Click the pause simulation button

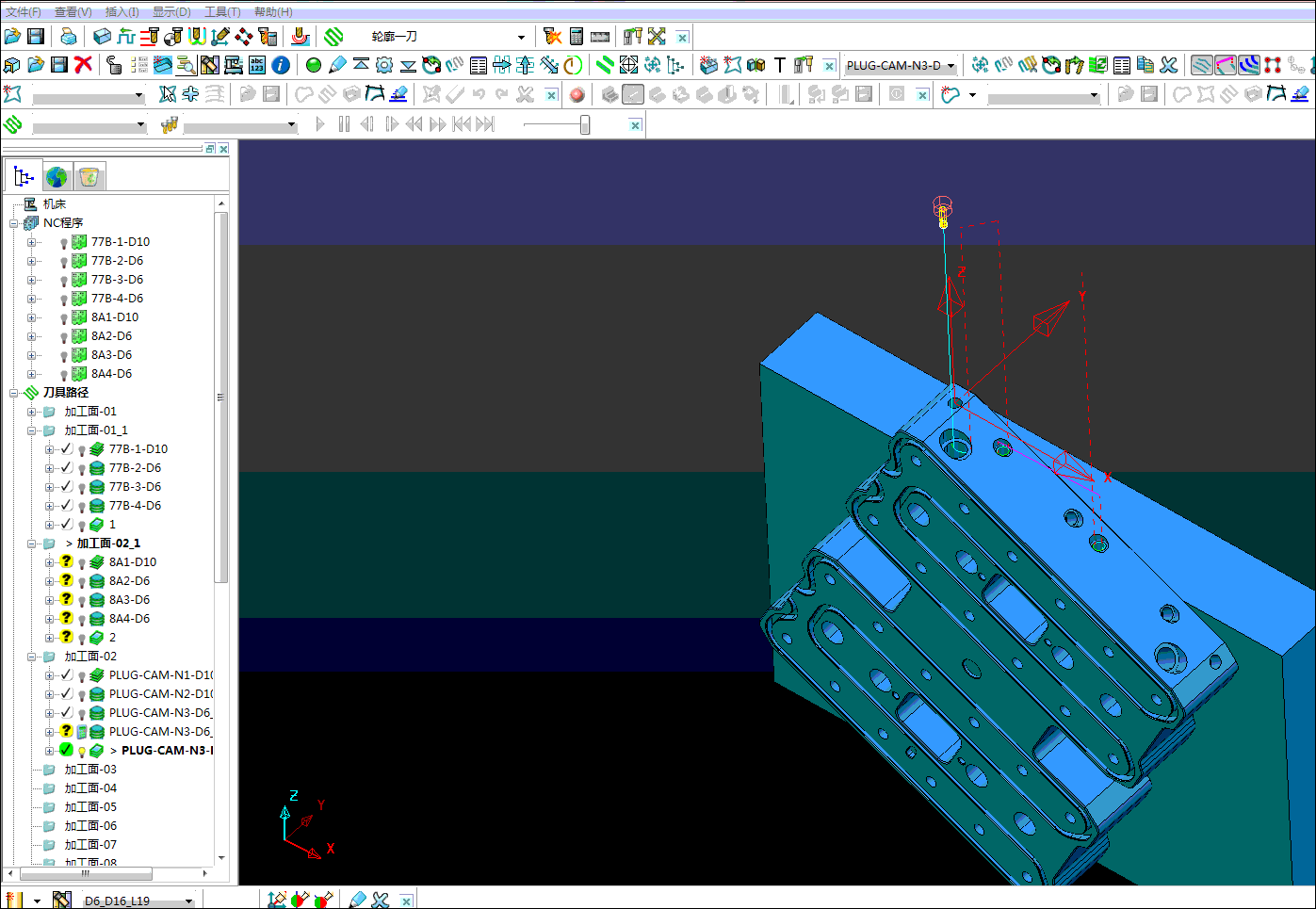coord(344,124)
